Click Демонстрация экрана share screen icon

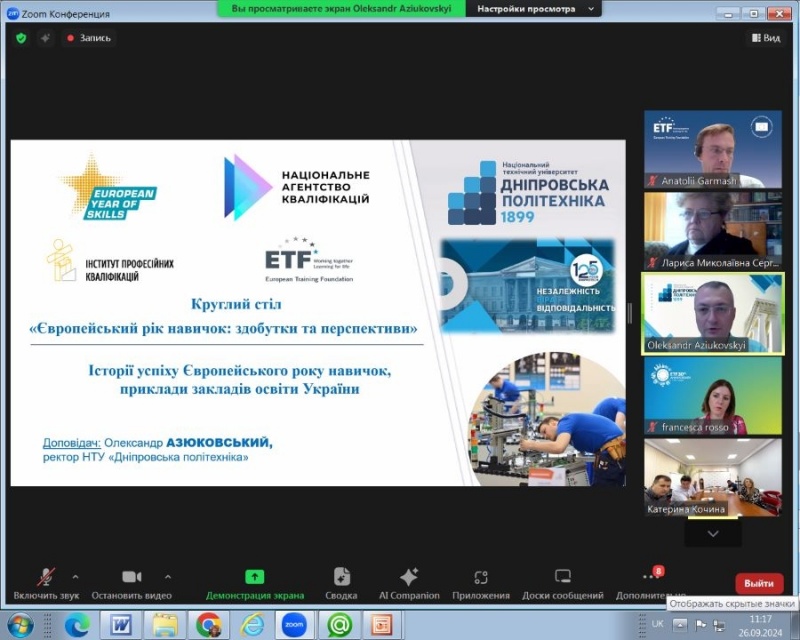click(255, 578)
